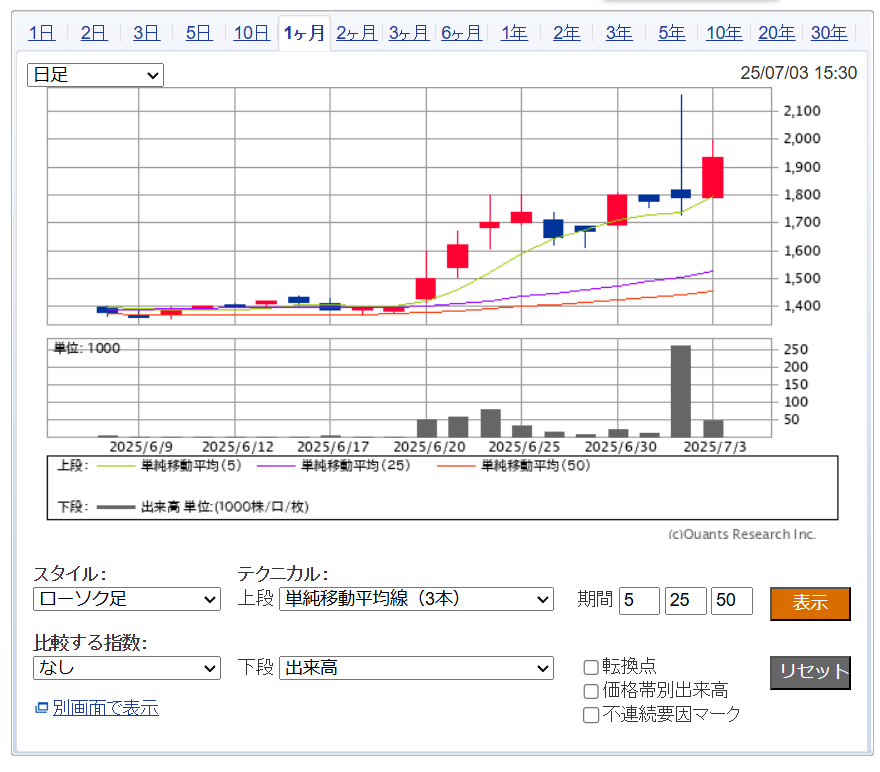880x772 pixels.
Task: Open the 日足 candle interval dropdown
Action: pos(95,75)
